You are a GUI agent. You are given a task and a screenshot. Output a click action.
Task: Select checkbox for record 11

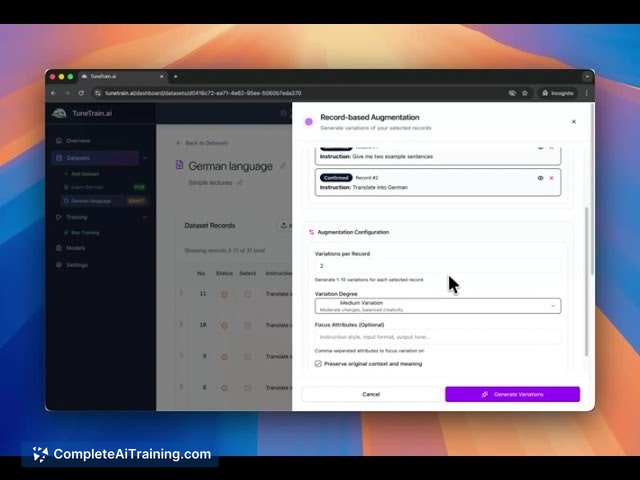tap(247, 294)
